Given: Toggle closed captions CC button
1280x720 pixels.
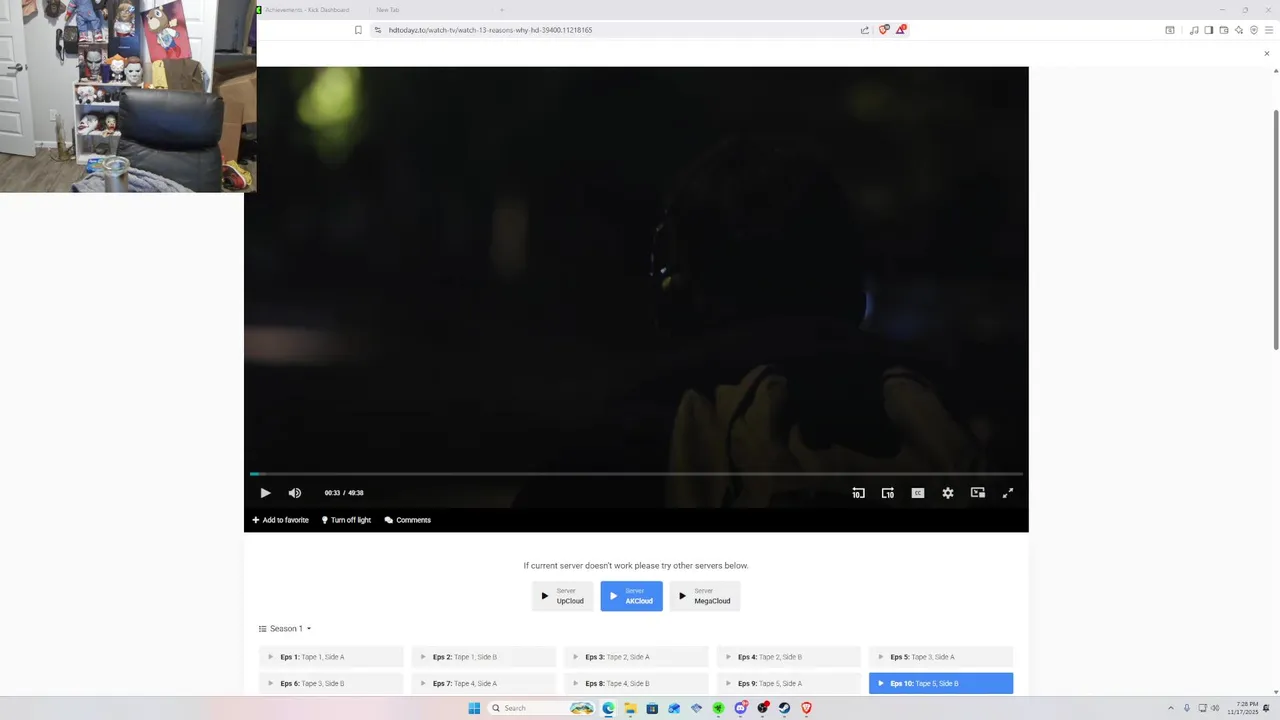Looking at the screenshot, I should click(x=918, y=493).
